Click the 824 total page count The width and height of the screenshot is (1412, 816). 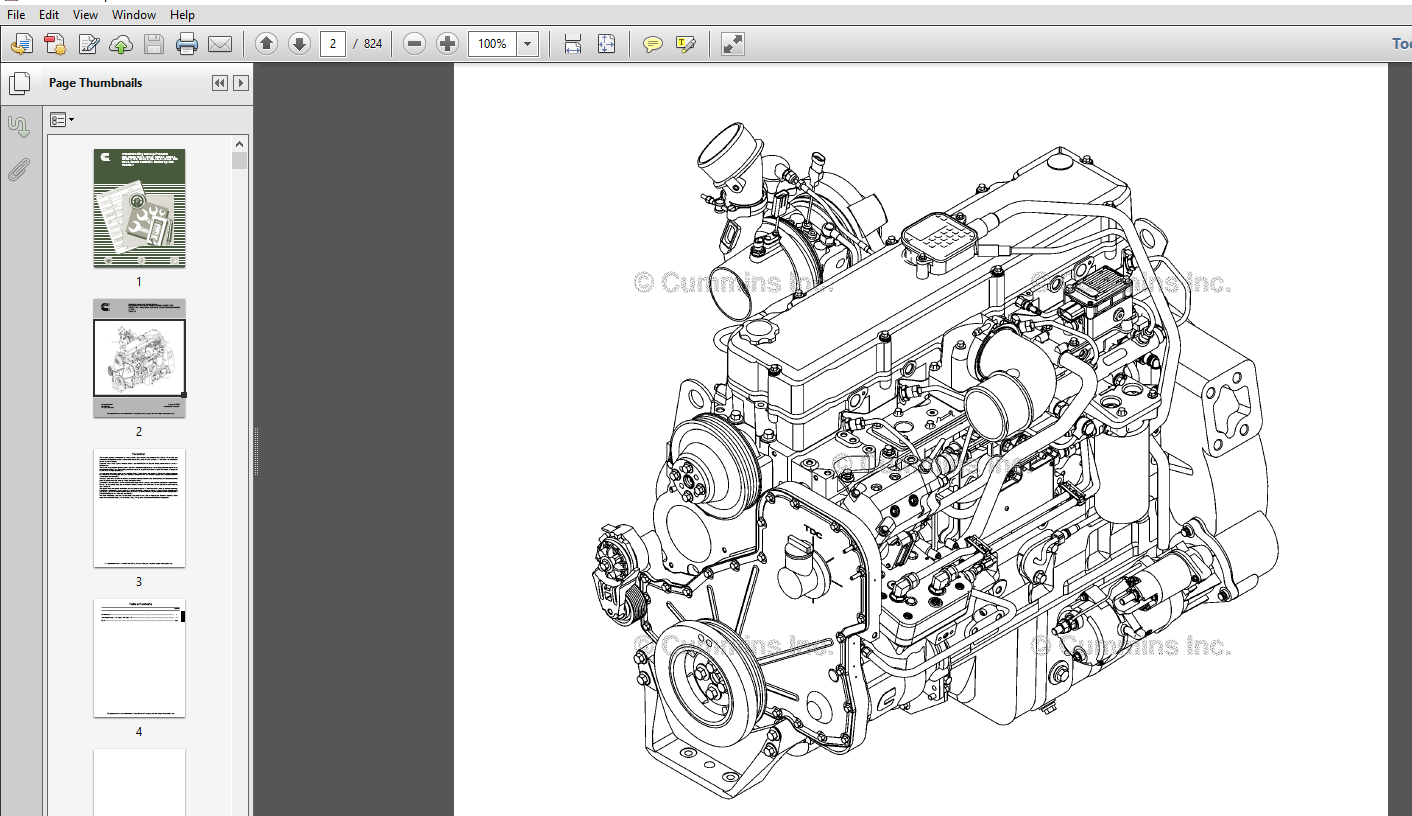[372, 44]
